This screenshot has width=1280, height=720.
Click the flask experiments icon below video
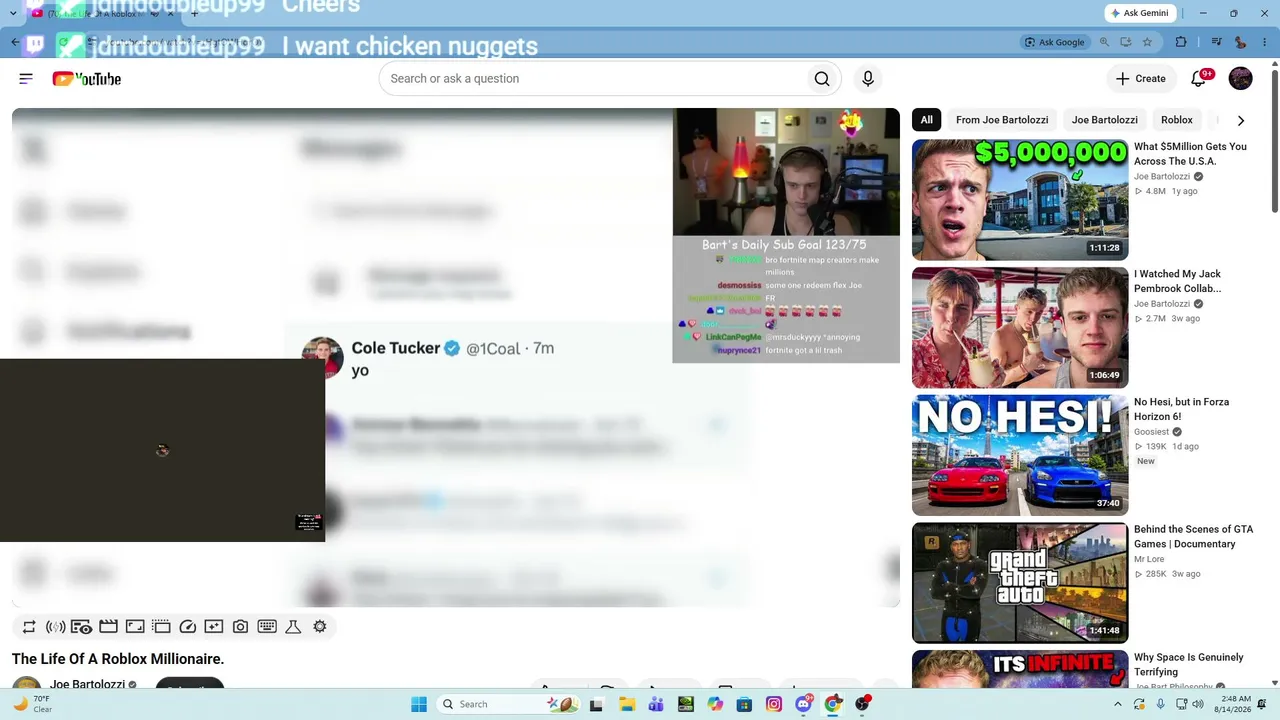[x=293, y=627]
